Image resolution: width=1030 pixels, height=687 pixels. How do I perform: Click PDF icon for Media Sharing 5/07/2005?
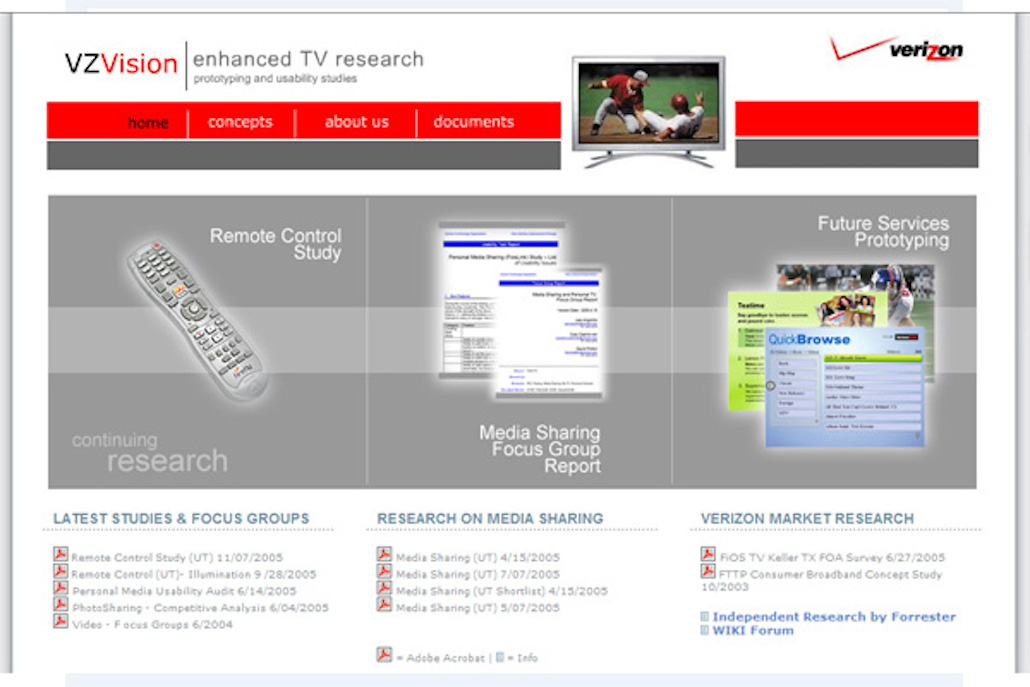[x=384, y=605]
